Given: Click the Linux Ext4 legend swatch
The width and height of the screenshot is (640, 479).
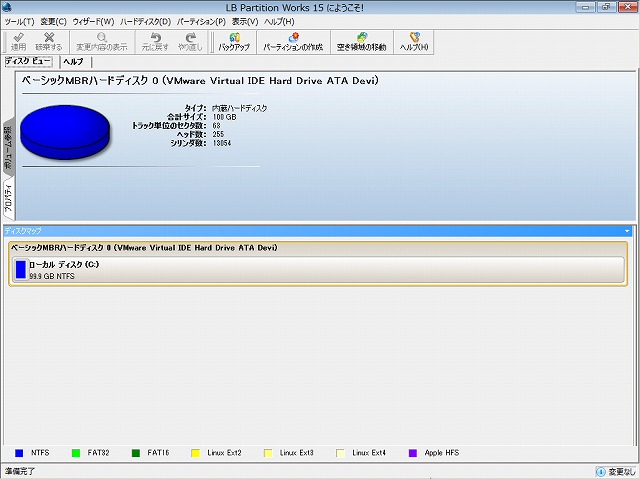Looking at the screenshot, I should [340, 453].
